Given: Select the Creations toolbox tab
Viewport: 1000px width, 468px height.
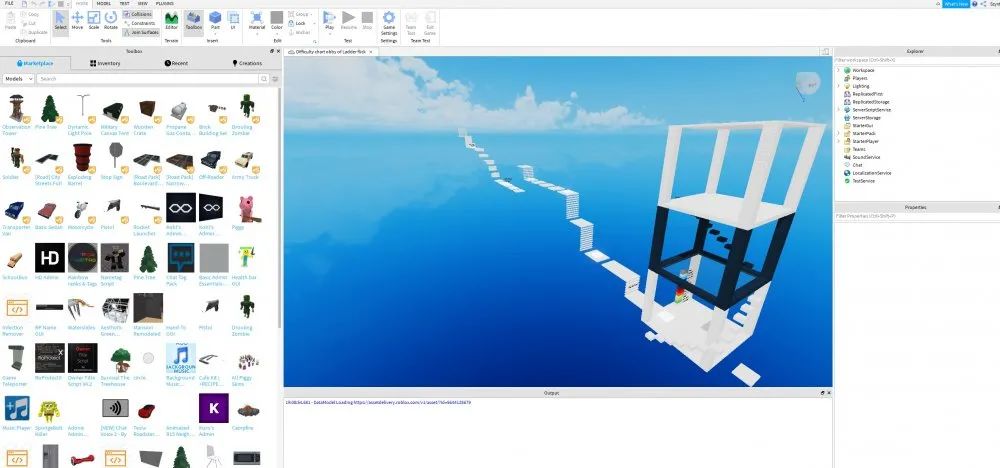Looking at the screenshot, I should coord(247,63).
